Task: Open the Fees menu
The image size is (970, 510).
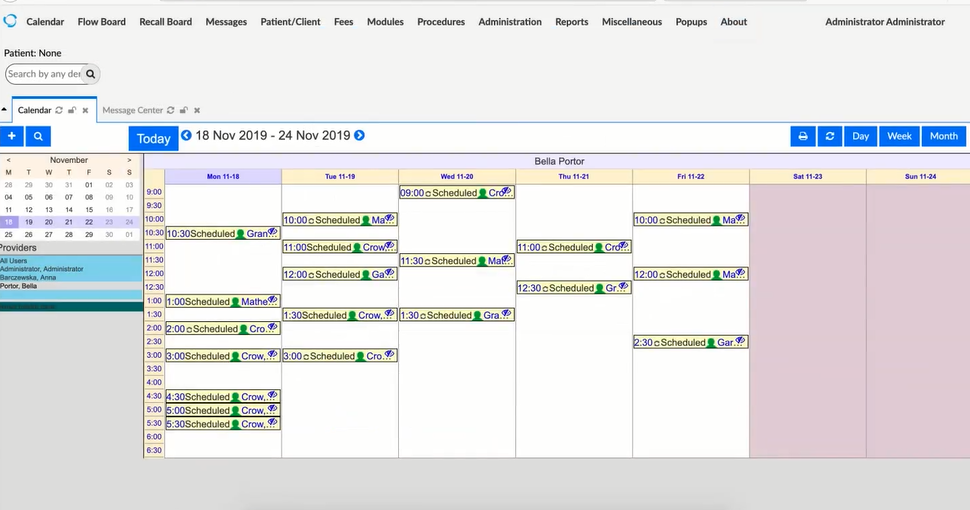Action: click(x=343, y=22)
